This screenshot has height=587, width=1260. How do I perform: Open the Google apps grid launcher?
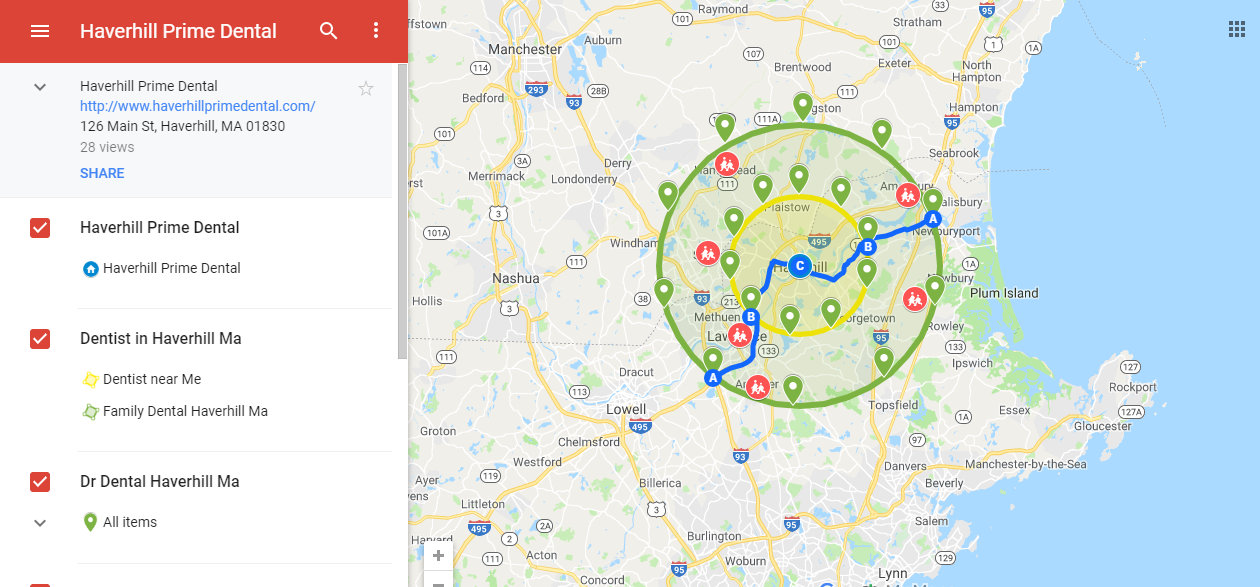click(x=1236, y=31)
